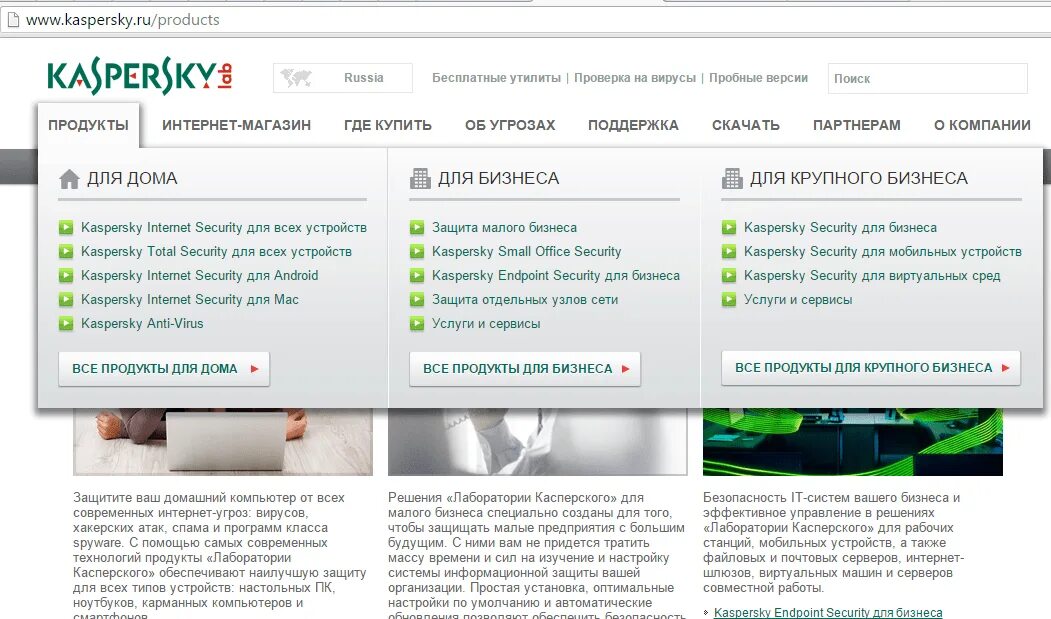Open the Защита малого бизнеса link

[x=504, y=228]
